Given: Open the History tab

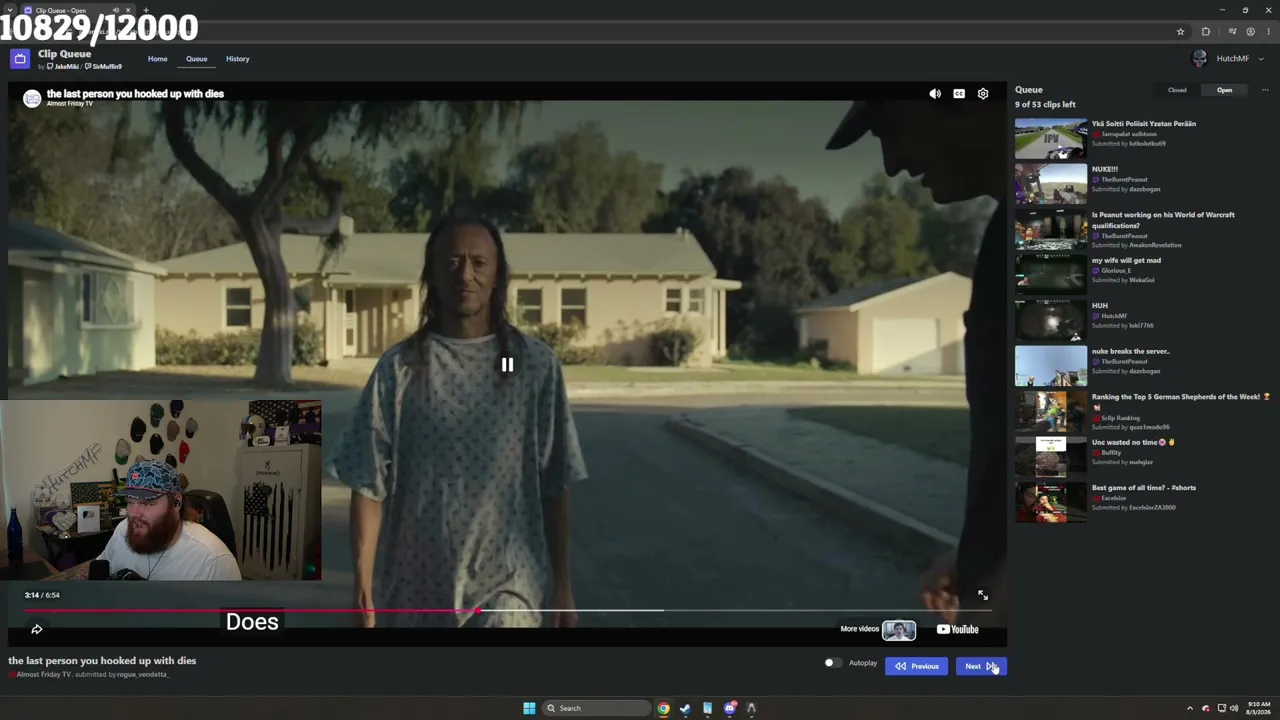Looking at the screenshot, I should [237, 59].
